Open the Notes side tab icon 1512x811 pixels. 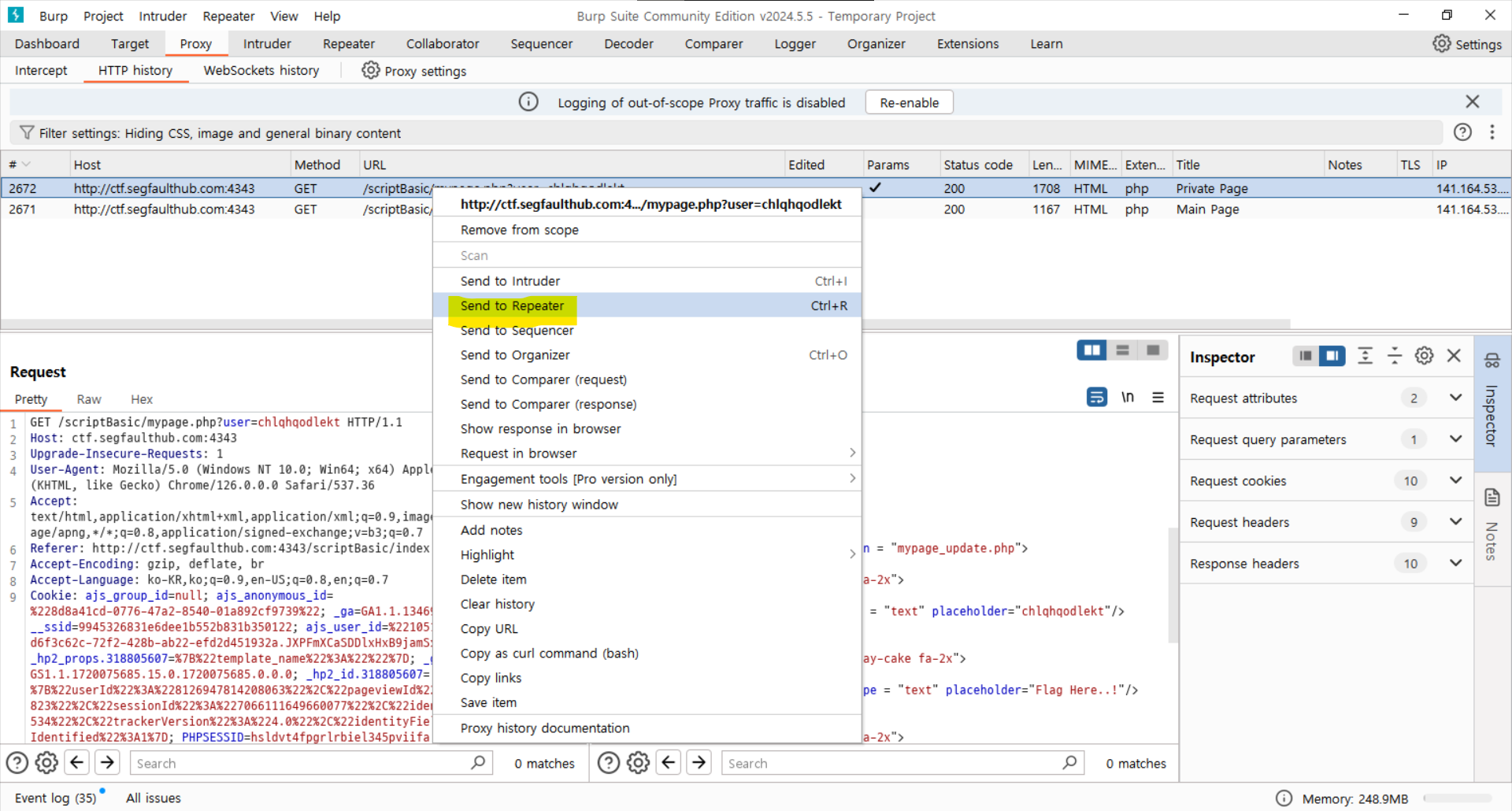tap(1492, 498)
